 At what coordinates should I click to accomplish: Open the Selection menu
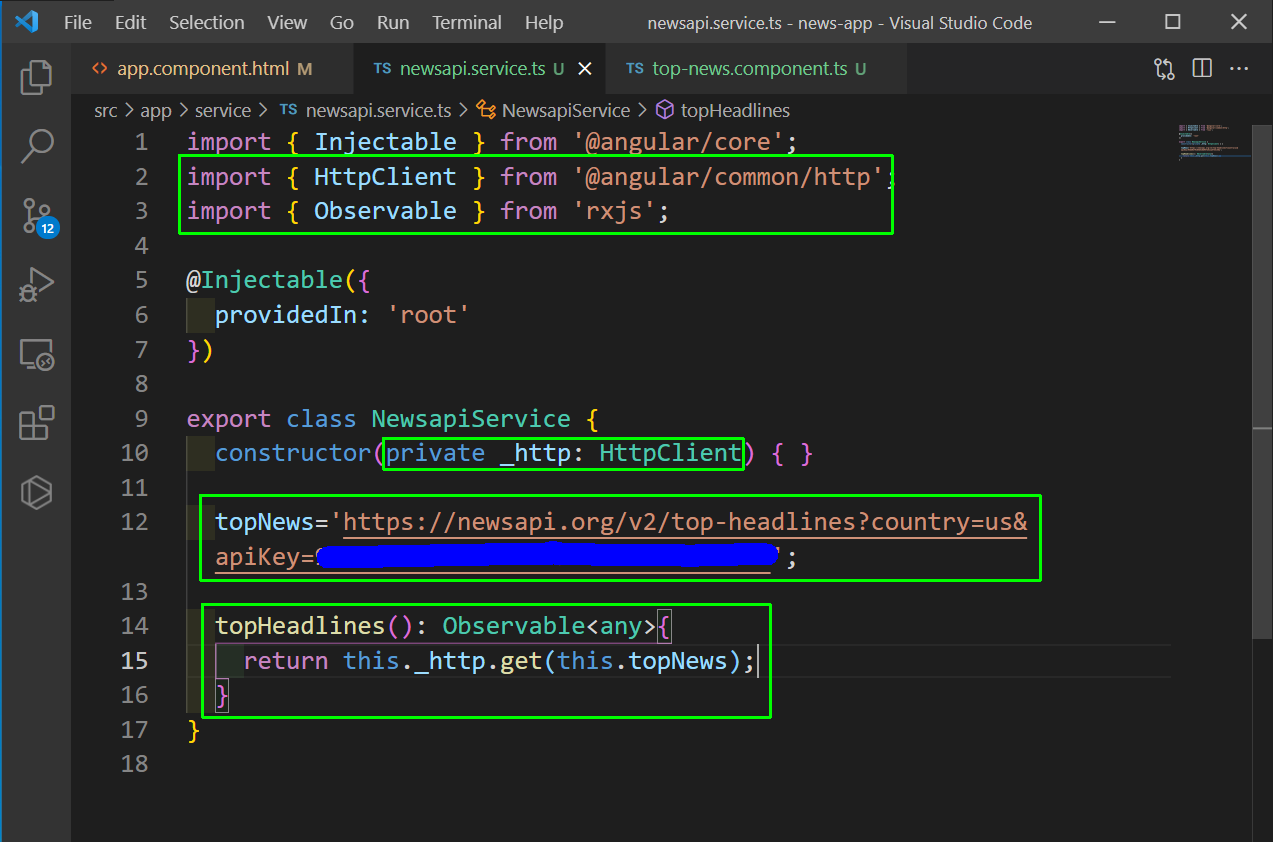point(206,22)
